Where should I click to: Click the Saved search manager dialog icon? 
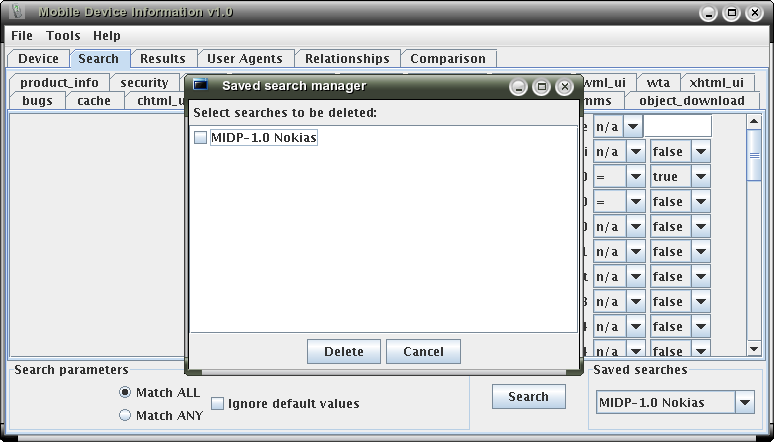(200, 86)
